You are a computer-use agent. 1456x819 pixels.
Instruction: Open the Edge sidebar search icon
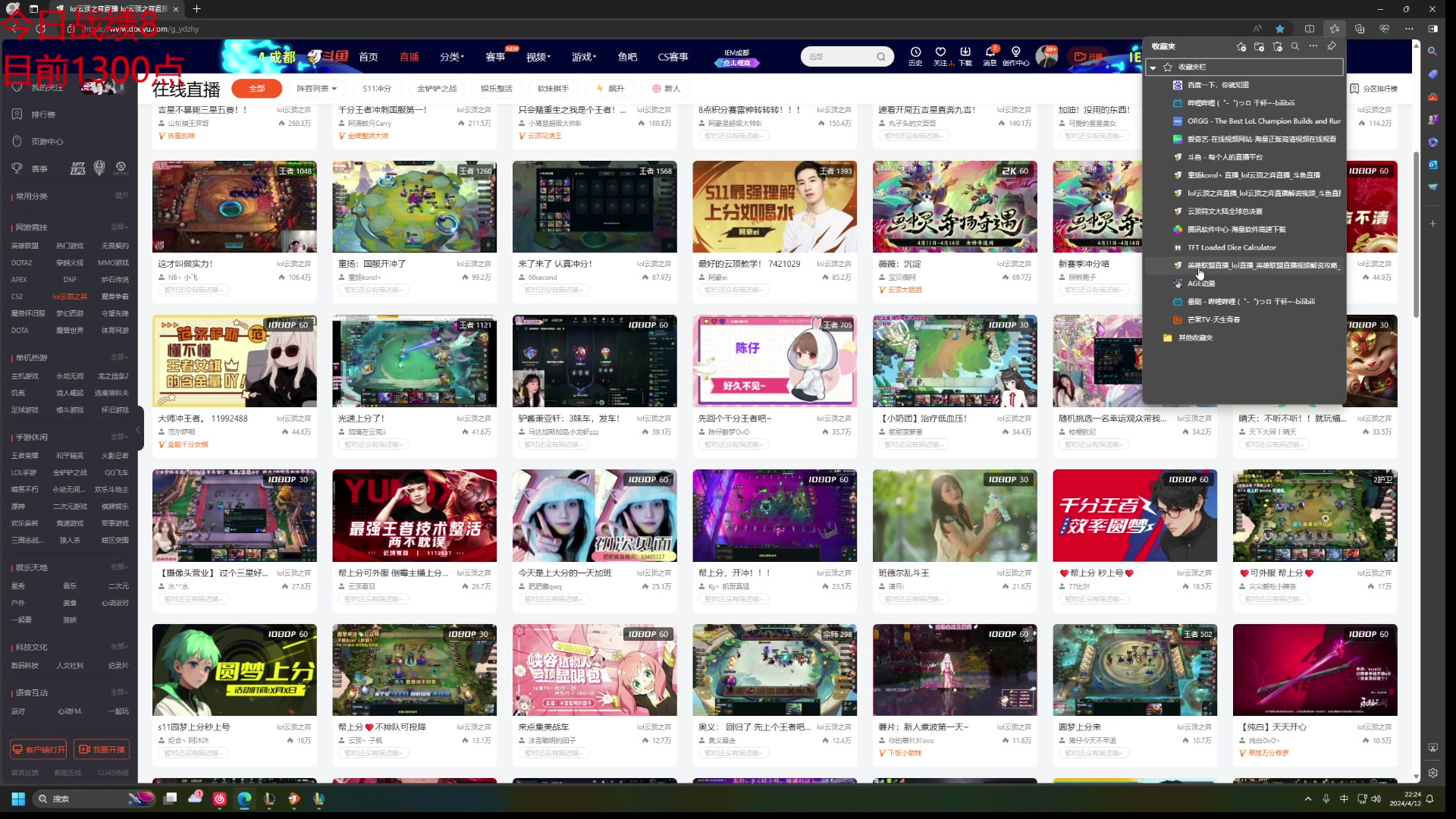tap(1432, 52)
